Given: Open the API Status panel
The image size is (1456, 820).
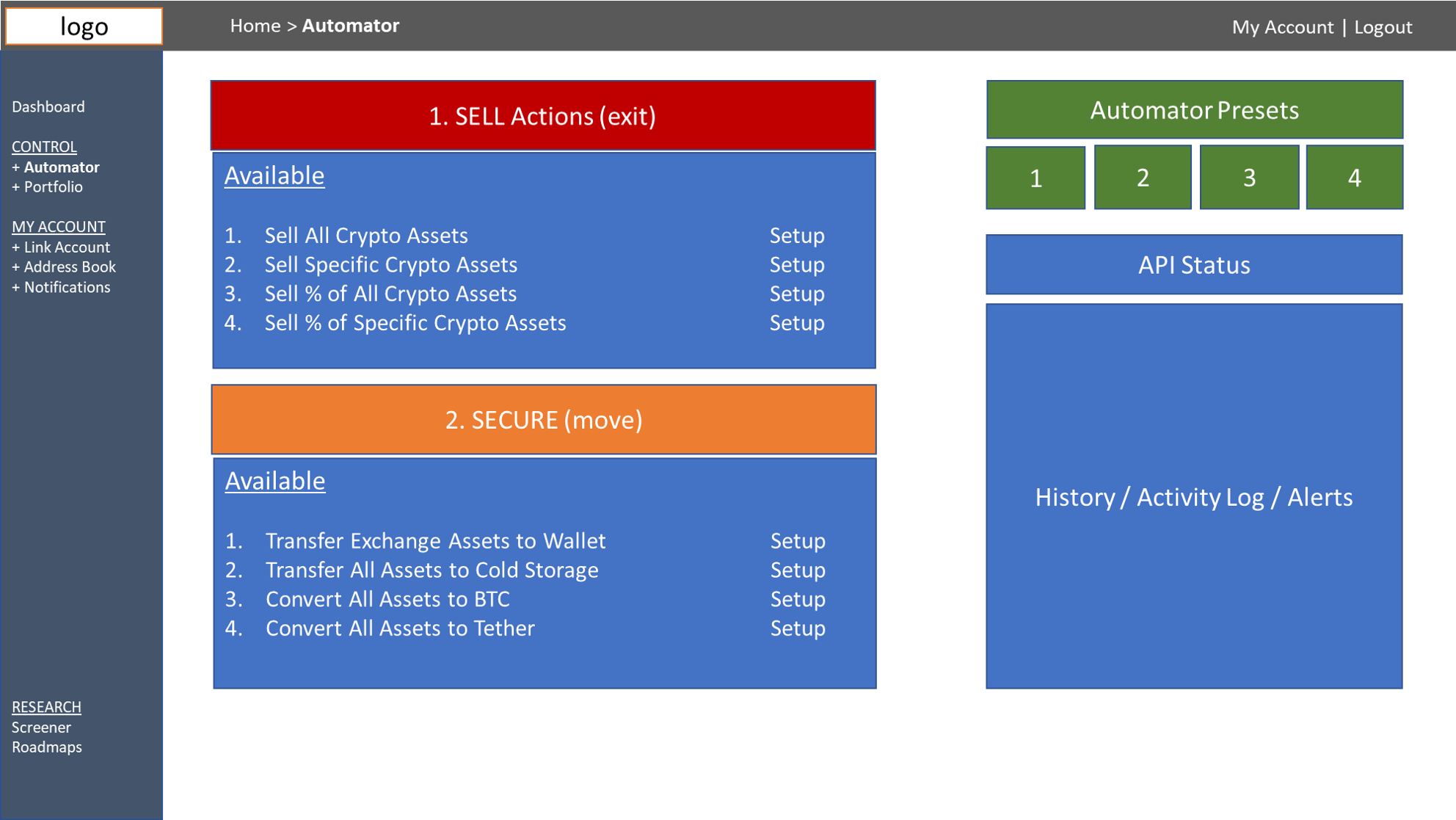Looking at the screenshot, I should coord(1194,265).
